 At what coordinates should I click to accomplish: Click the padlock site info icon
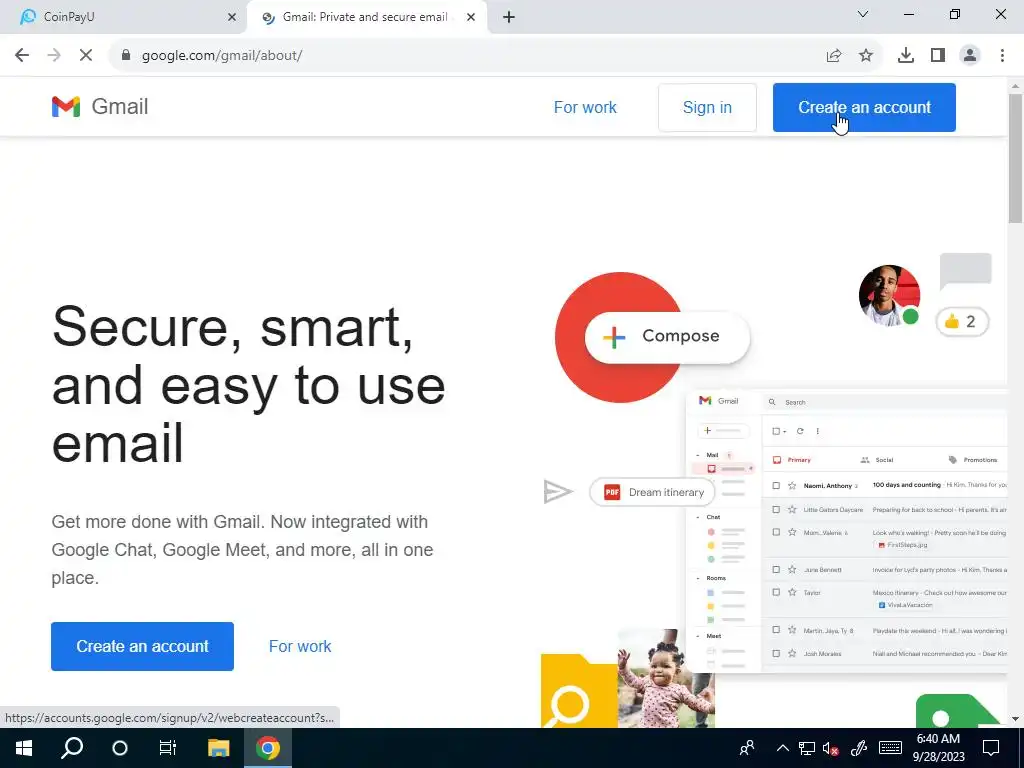[126, 56]
